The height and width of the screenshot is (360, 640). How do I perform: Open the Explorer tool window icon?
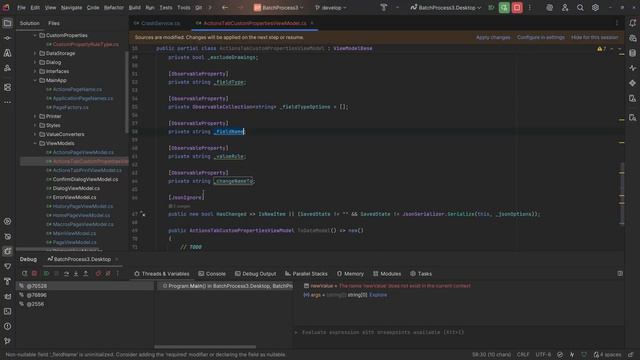(x=7, y=23)
